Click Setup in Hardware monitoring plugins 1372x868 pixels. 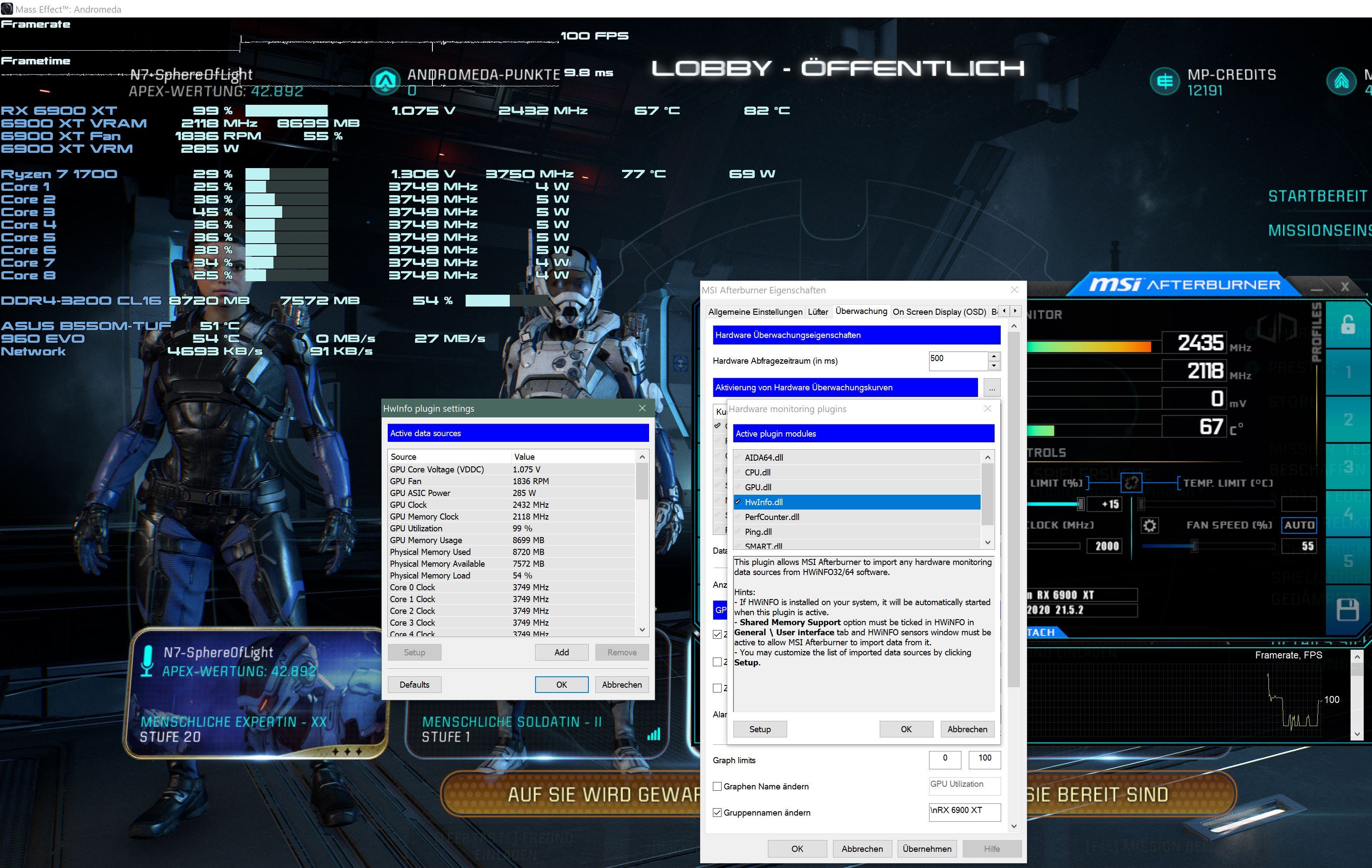[x=760, y=729]
